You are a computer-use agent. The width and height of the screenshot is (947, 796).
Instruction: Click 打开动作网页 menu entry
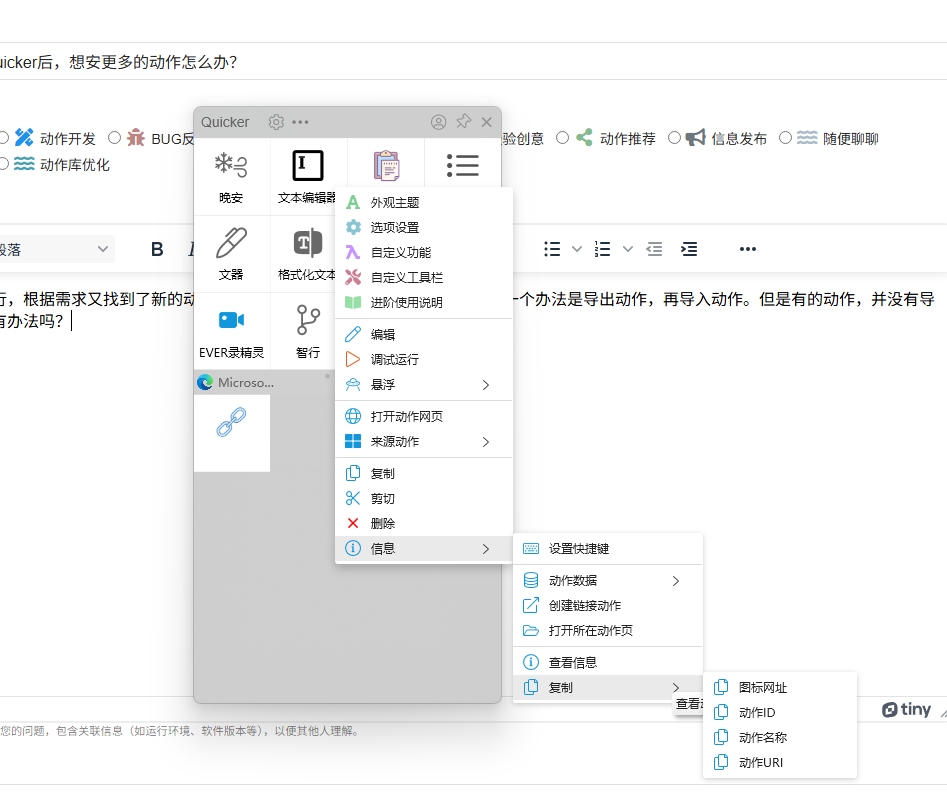coord(423,416)
